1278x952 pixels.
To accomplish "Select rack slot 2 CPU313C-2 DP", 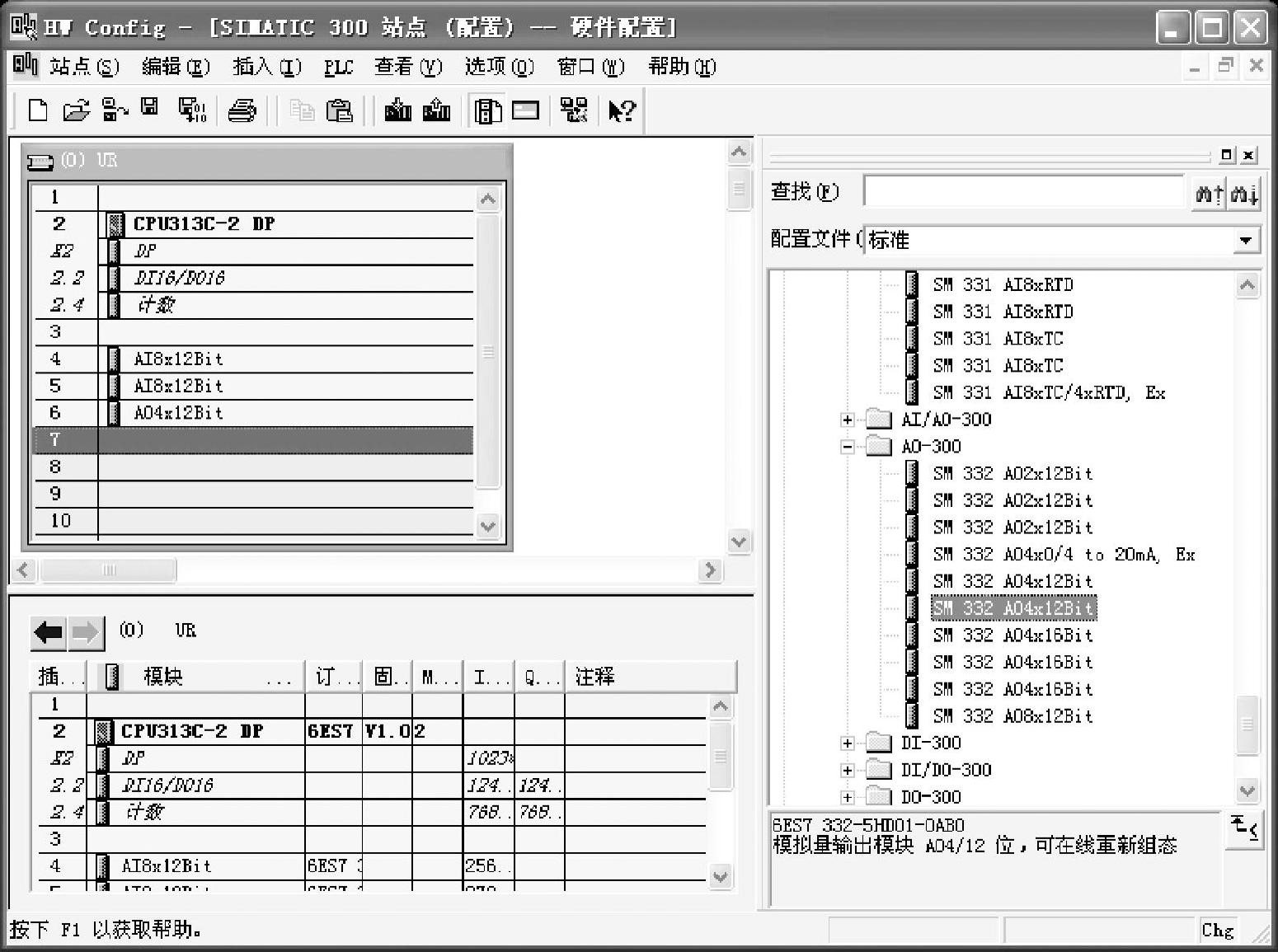I will [x=252, y=224].
